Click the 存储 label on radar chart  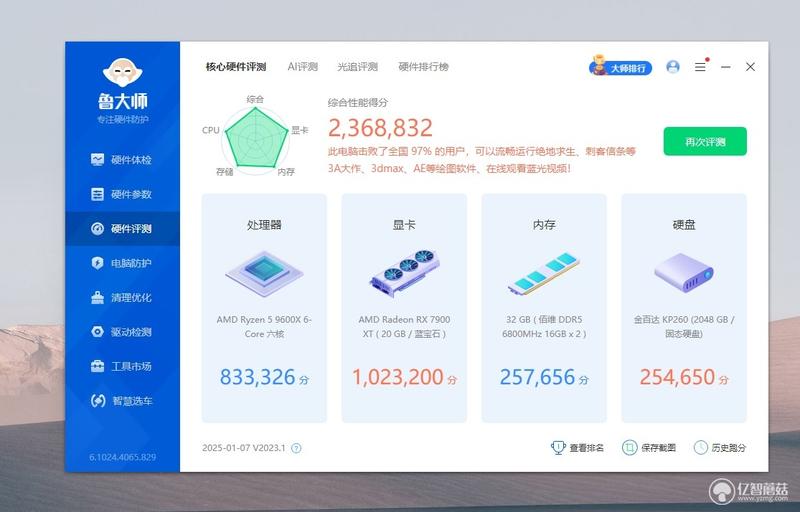225,172
